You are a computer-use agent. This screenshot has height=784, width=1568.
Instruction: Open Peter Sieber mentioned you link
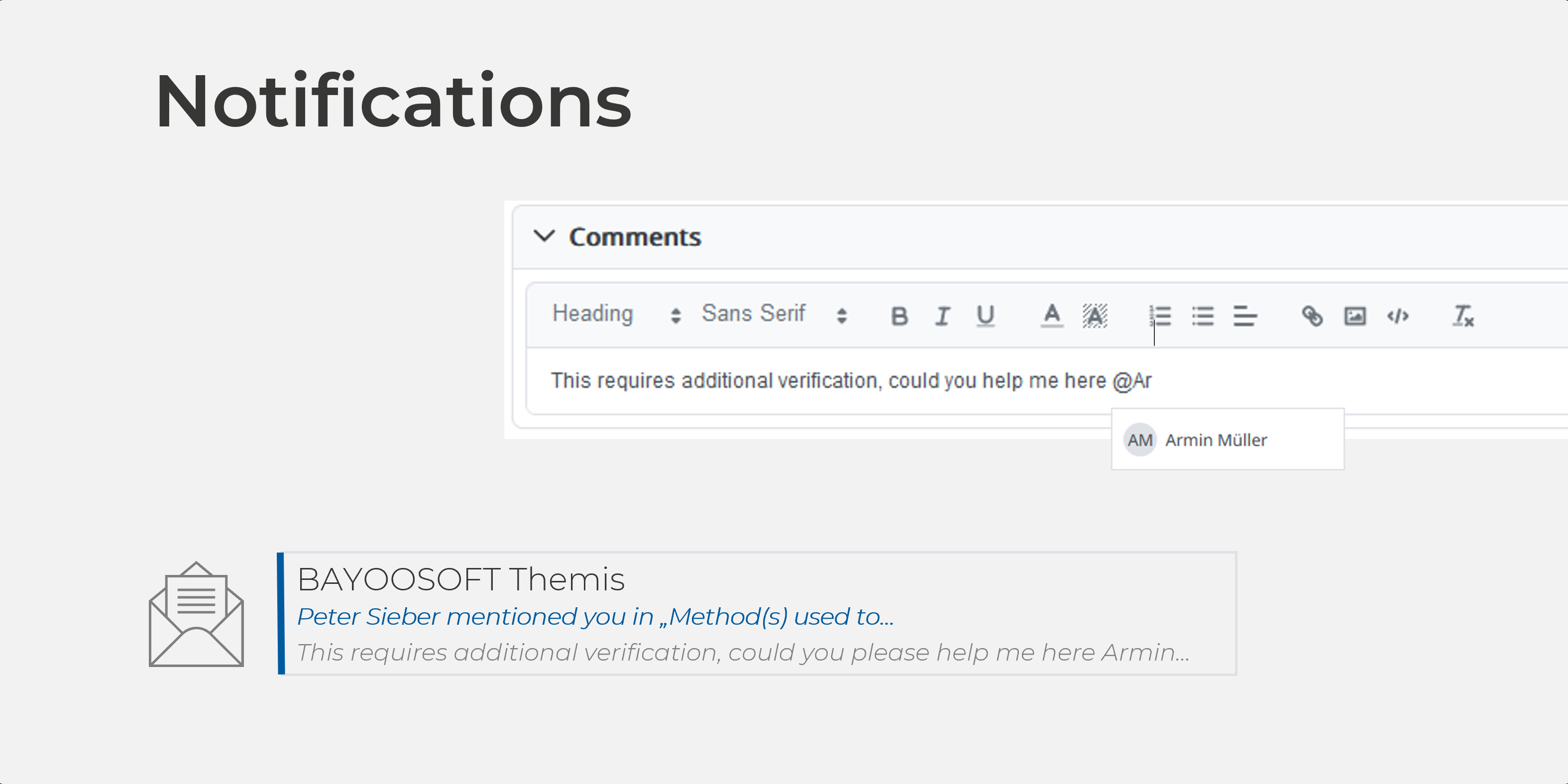point(595,617)
